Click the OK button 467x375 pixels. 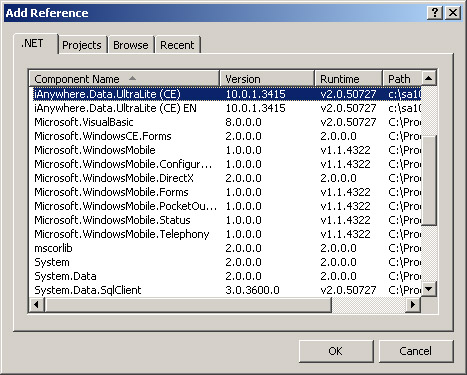tap(336, 351)
